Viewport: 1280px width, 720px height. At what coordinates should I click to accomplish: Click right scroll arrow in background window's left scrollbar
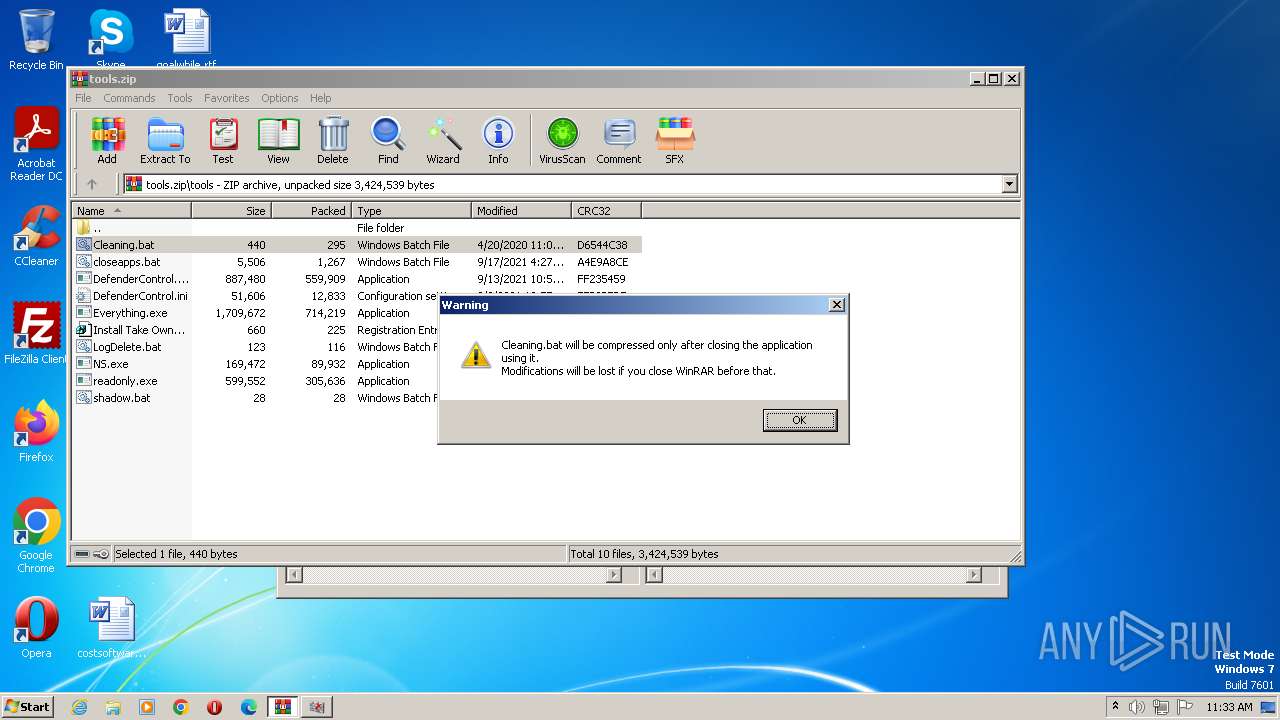point(614,575)
